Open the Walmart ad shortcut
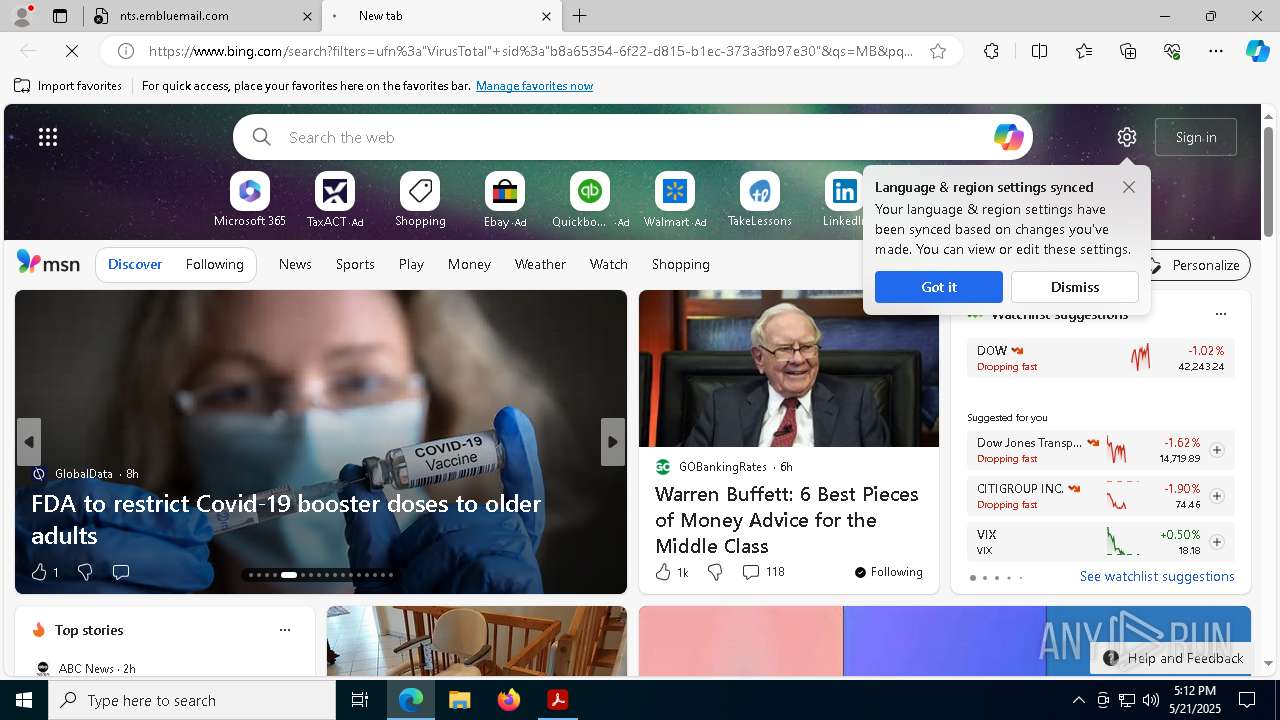The width and height of the screenshot is (1280, 720). [675, 200]
